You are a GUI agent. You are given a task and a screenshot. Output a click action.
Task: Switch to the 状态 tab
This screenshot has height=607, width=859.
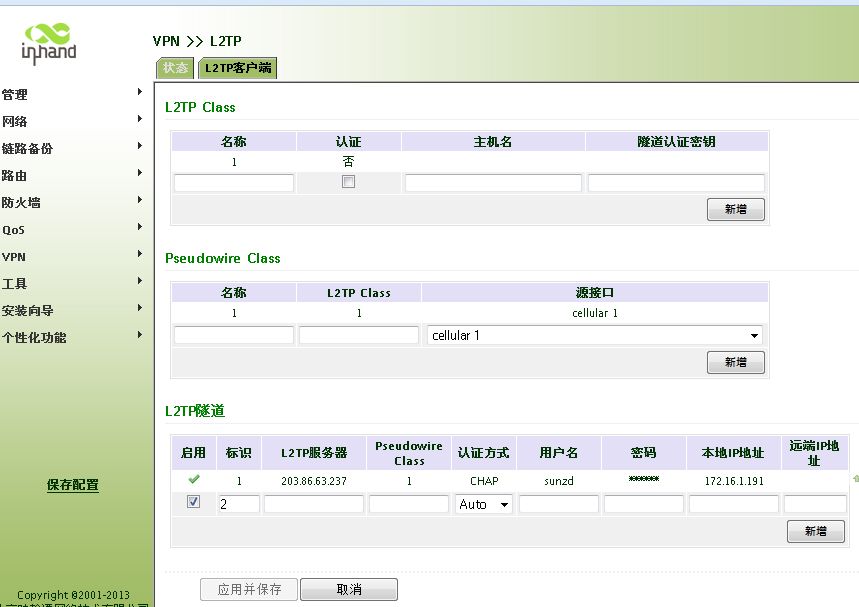click(175, 68)
